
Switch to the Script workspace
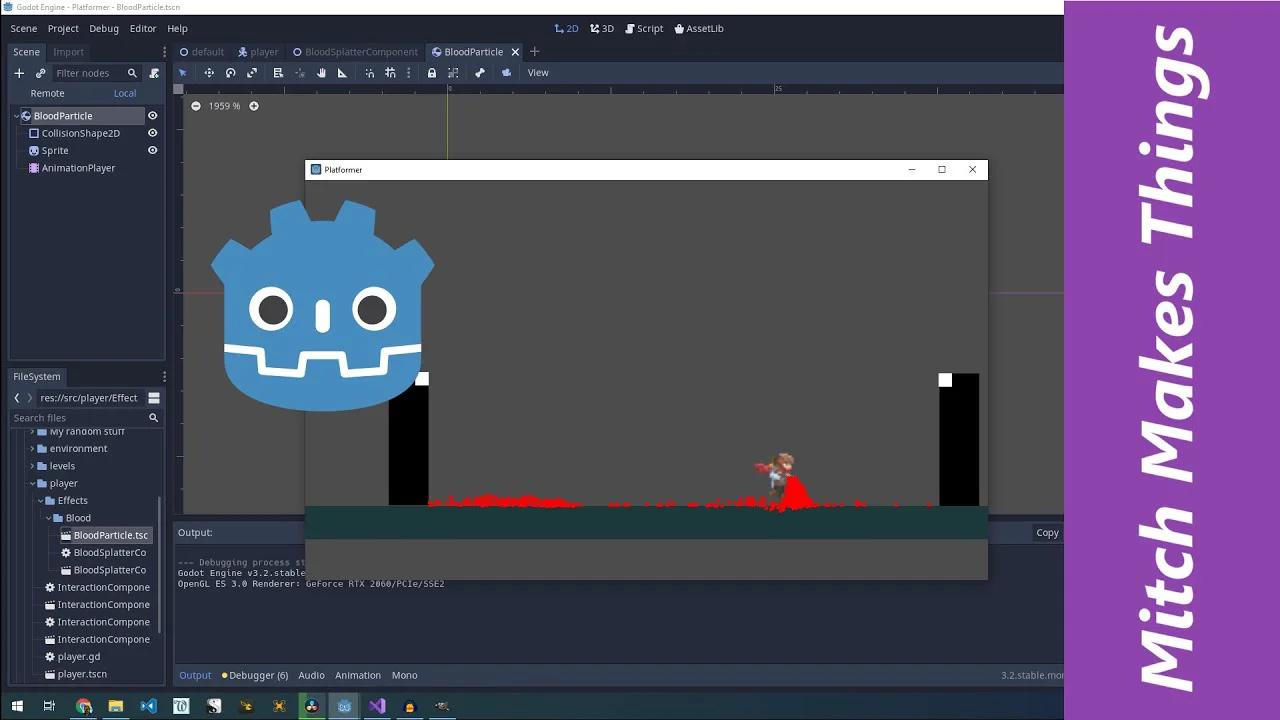click(644, 28)
